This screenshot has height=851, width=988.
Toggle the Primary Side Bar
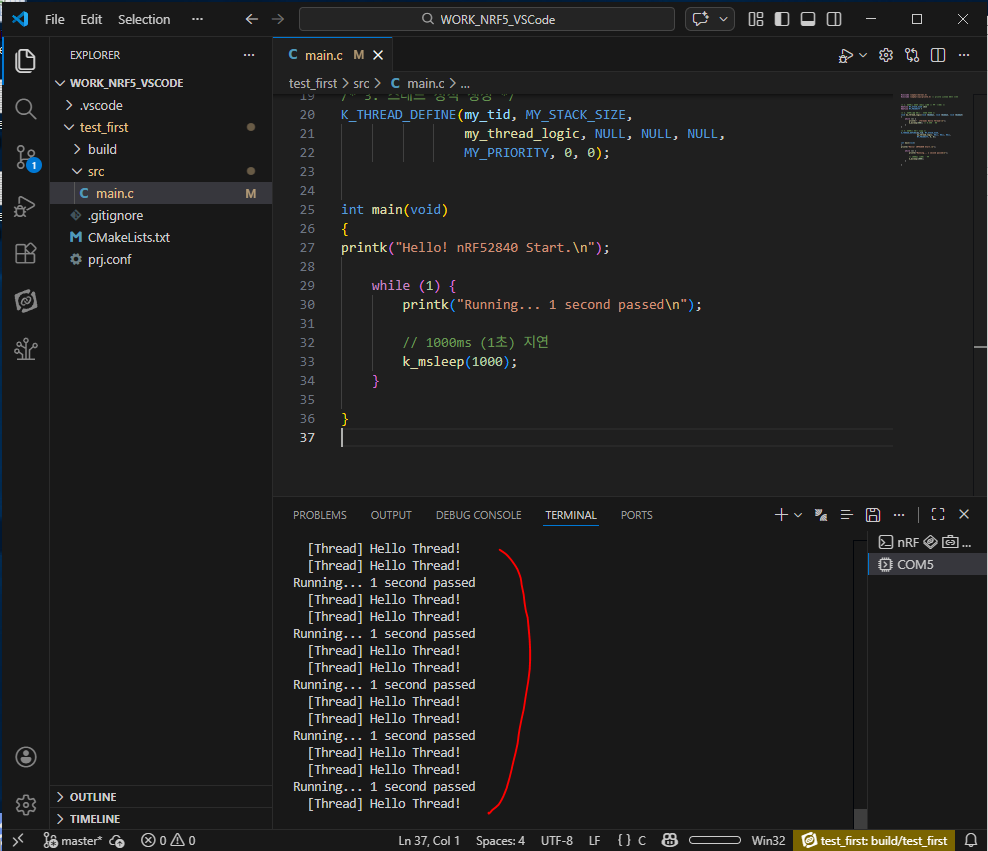click(781, 19)
